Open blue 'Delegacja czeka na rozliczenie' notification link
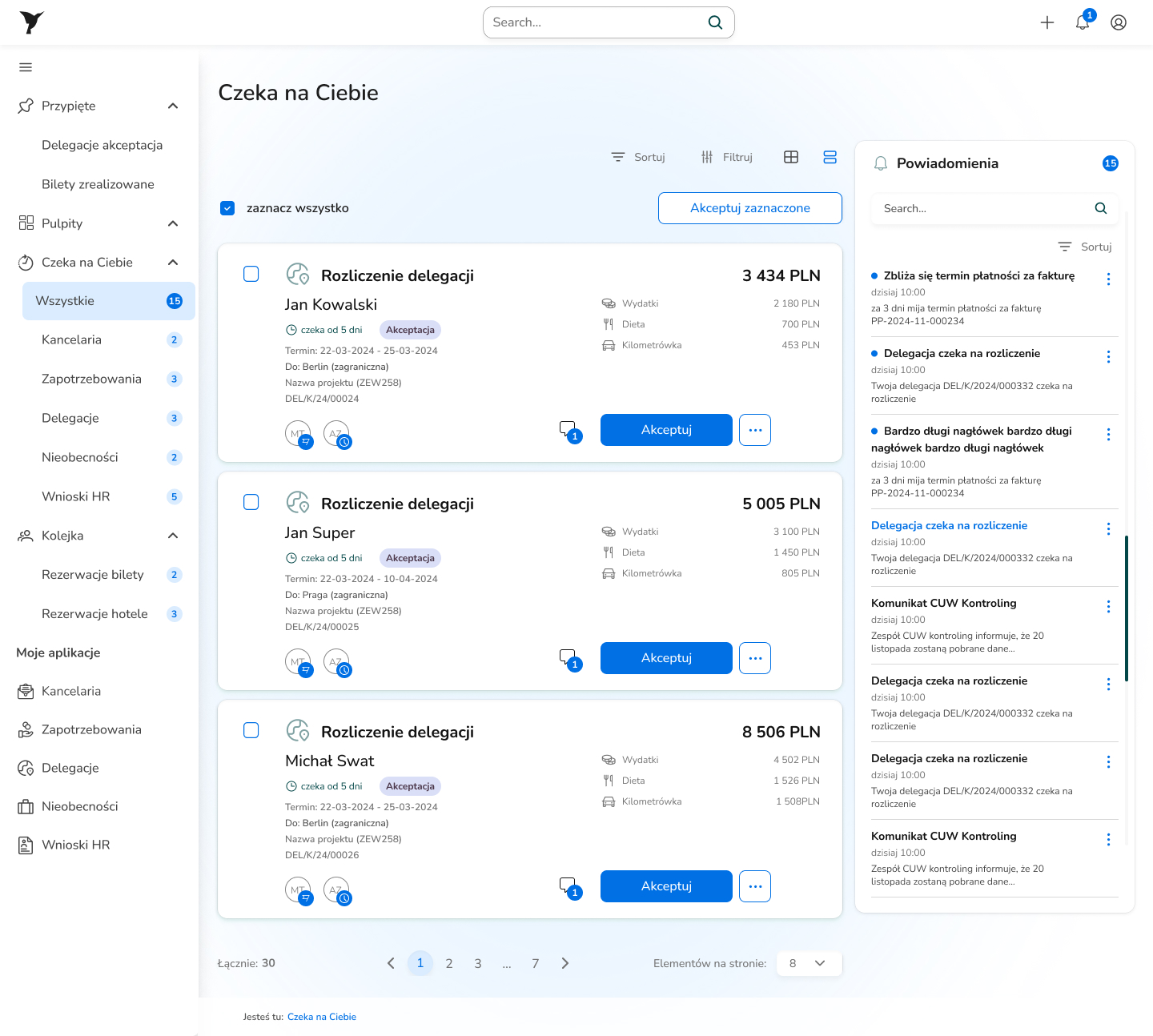 (949, 525)
